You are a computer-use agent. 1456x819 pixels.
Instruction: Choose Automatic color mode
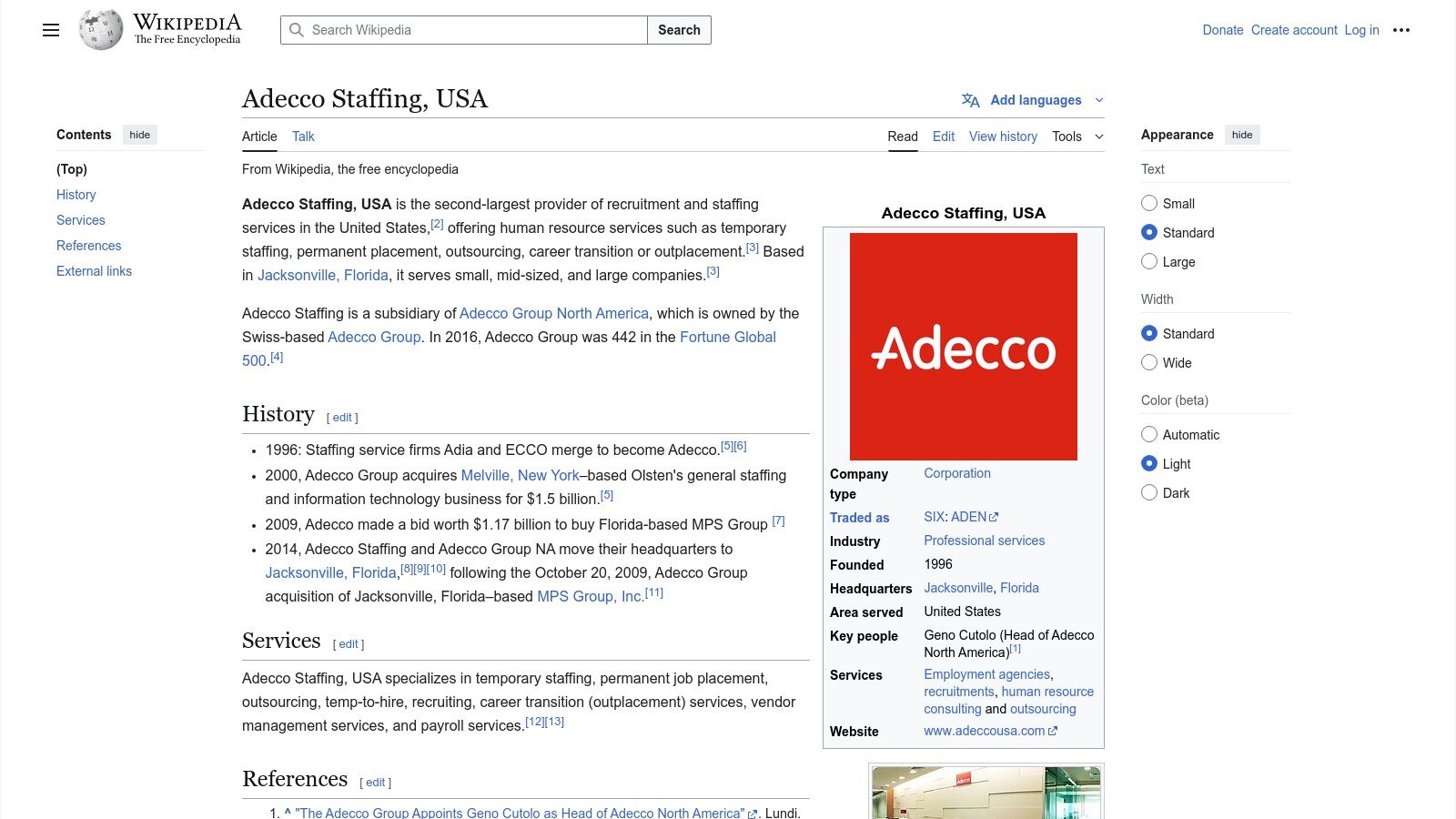1149,434
